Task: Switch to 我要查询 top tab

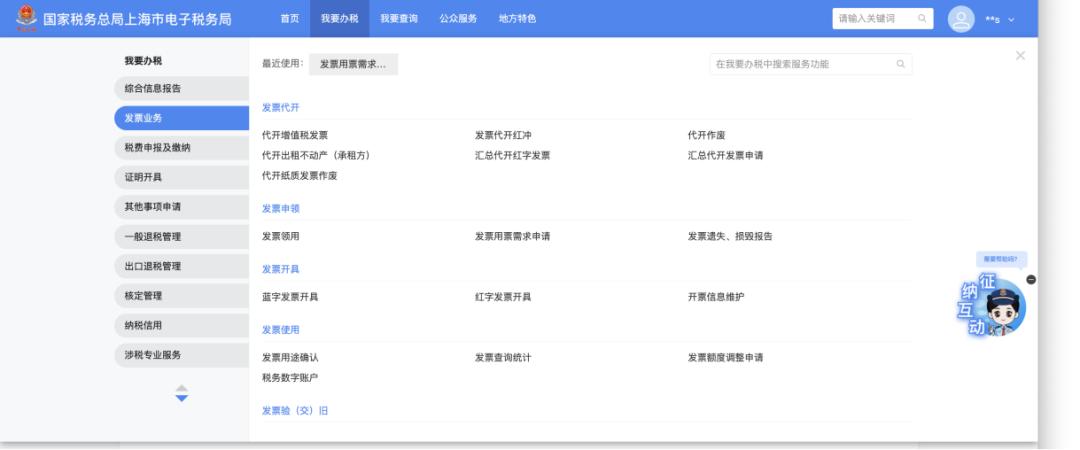Action: pyautogui.click(x=399, y=19)
